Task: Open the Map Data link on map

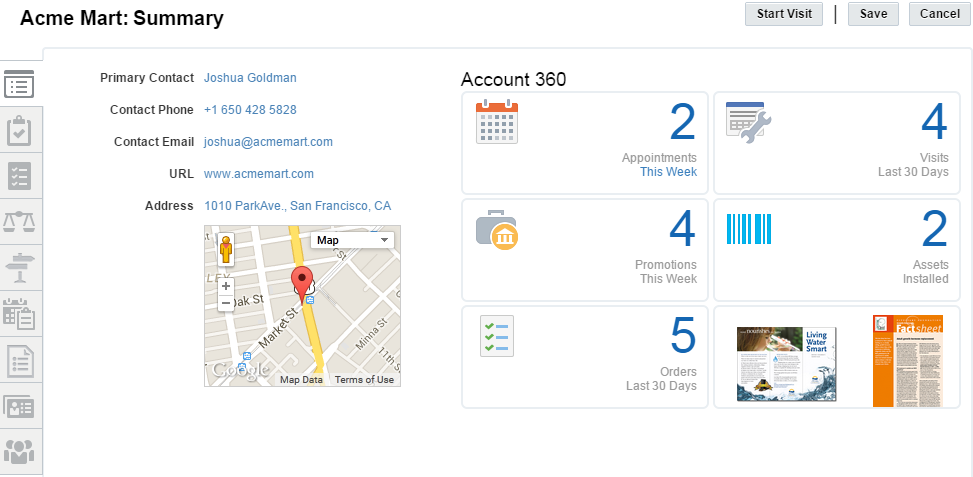Action: tap(301, 380)
